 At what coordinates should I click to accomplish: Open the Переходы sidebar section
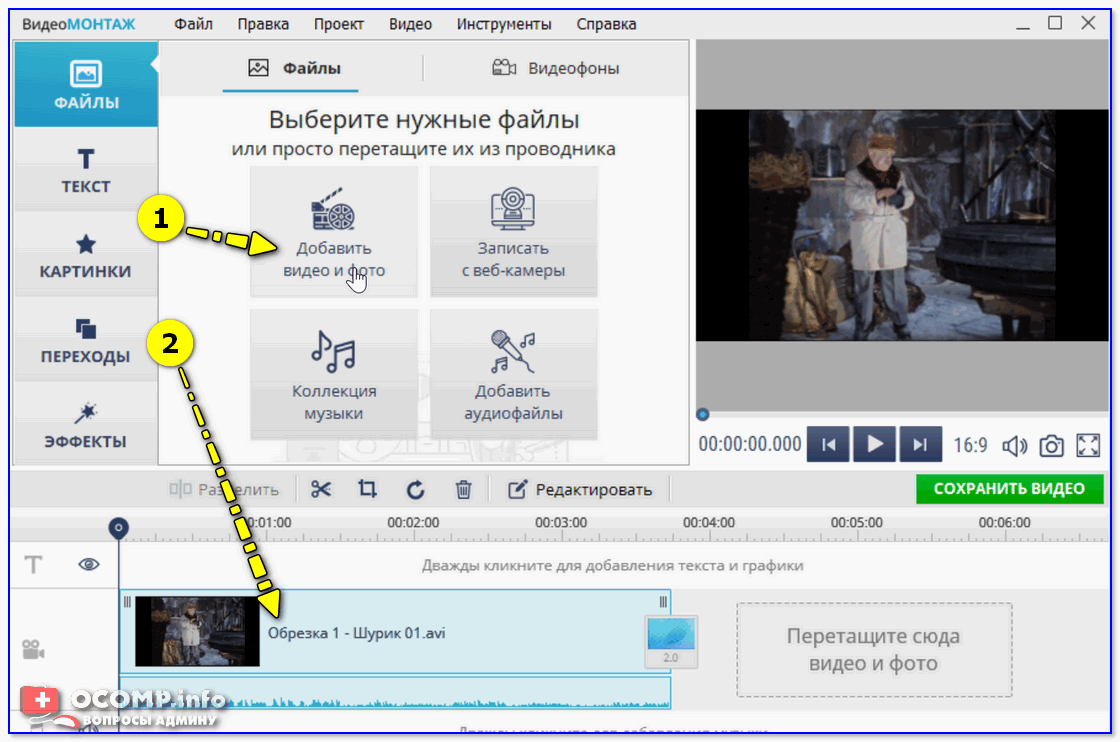click(86, 340)
